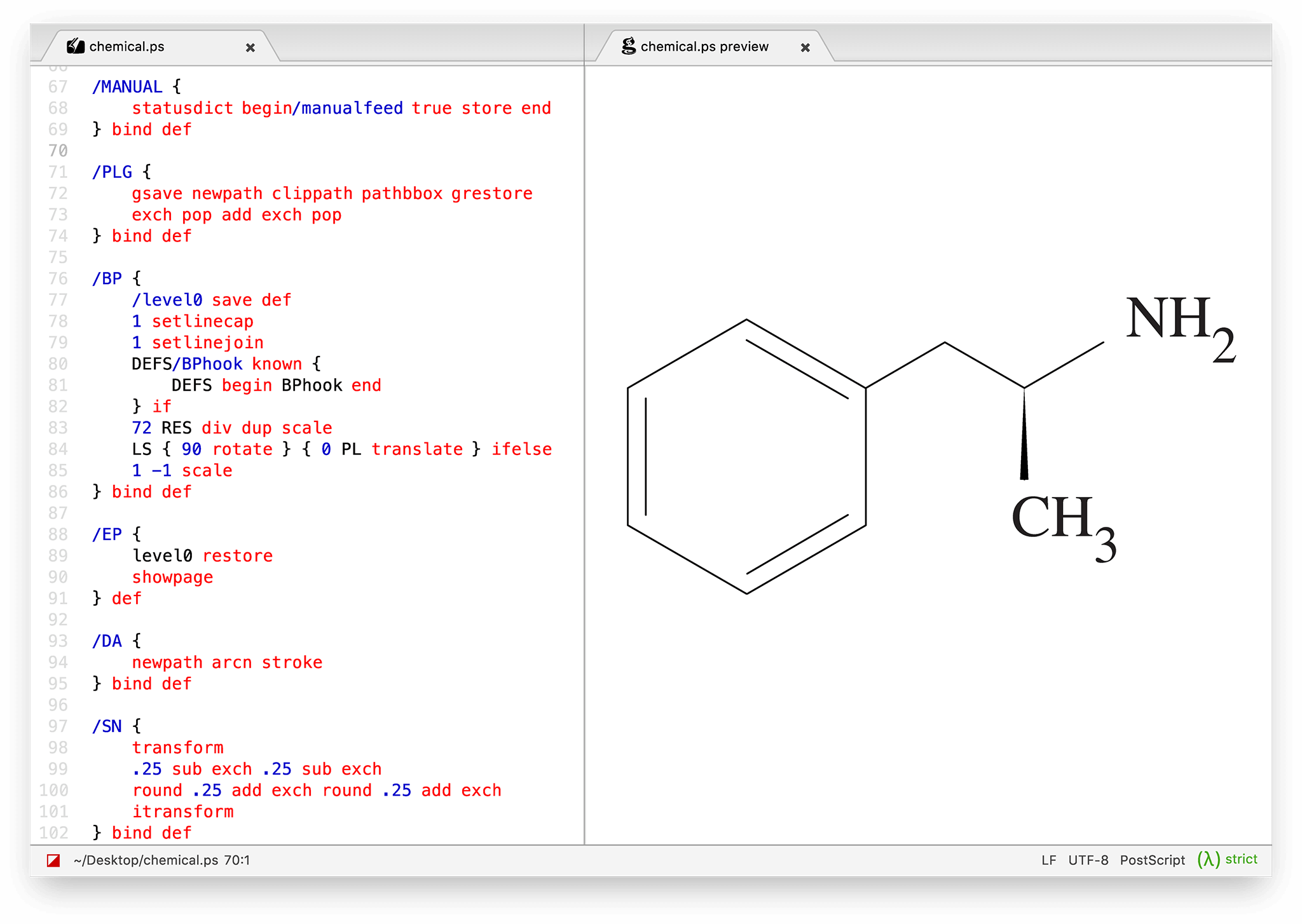
Task: Click the word showpage on line 90
Action: [172, 577]
